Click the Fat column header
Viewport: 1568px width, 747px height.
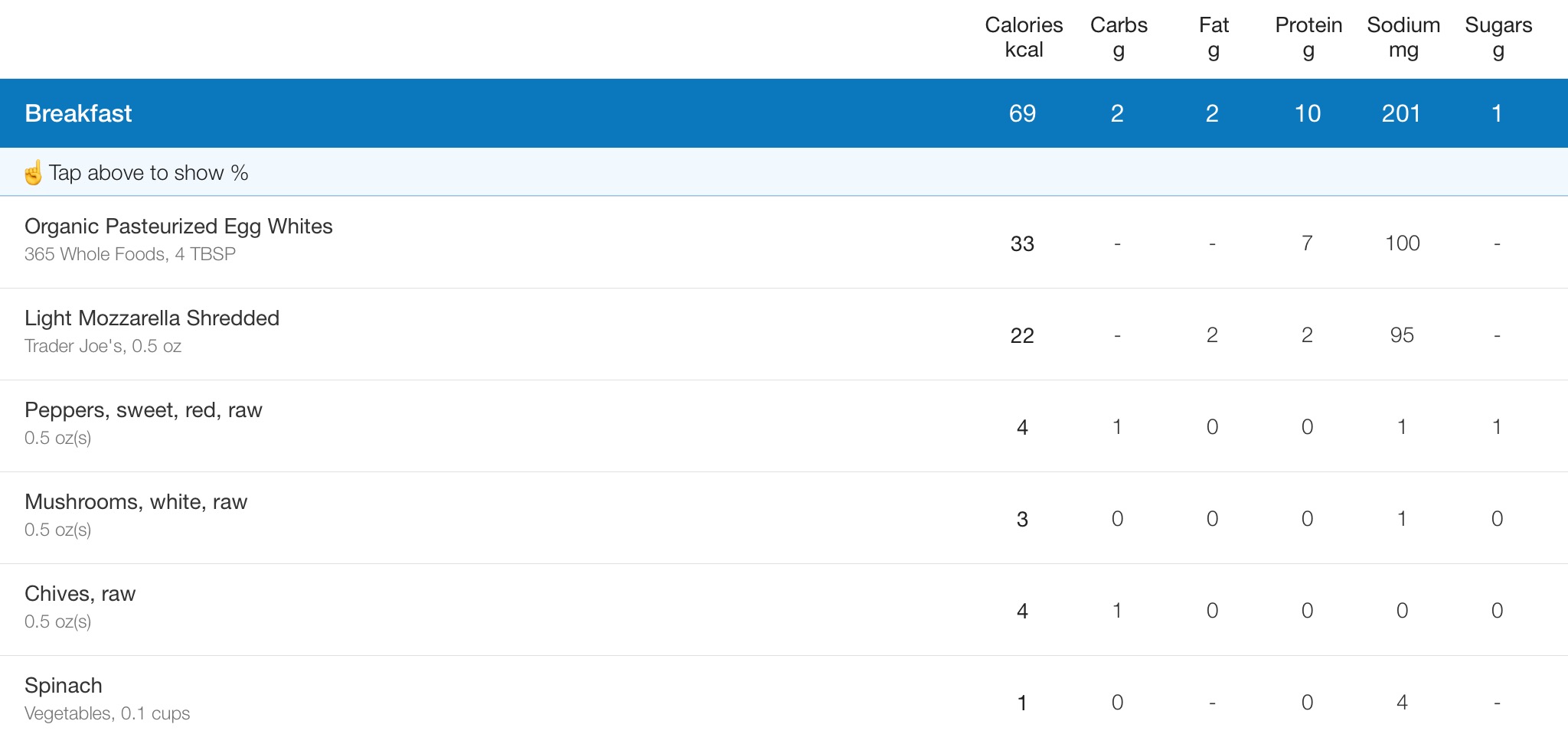point(1214,38)
